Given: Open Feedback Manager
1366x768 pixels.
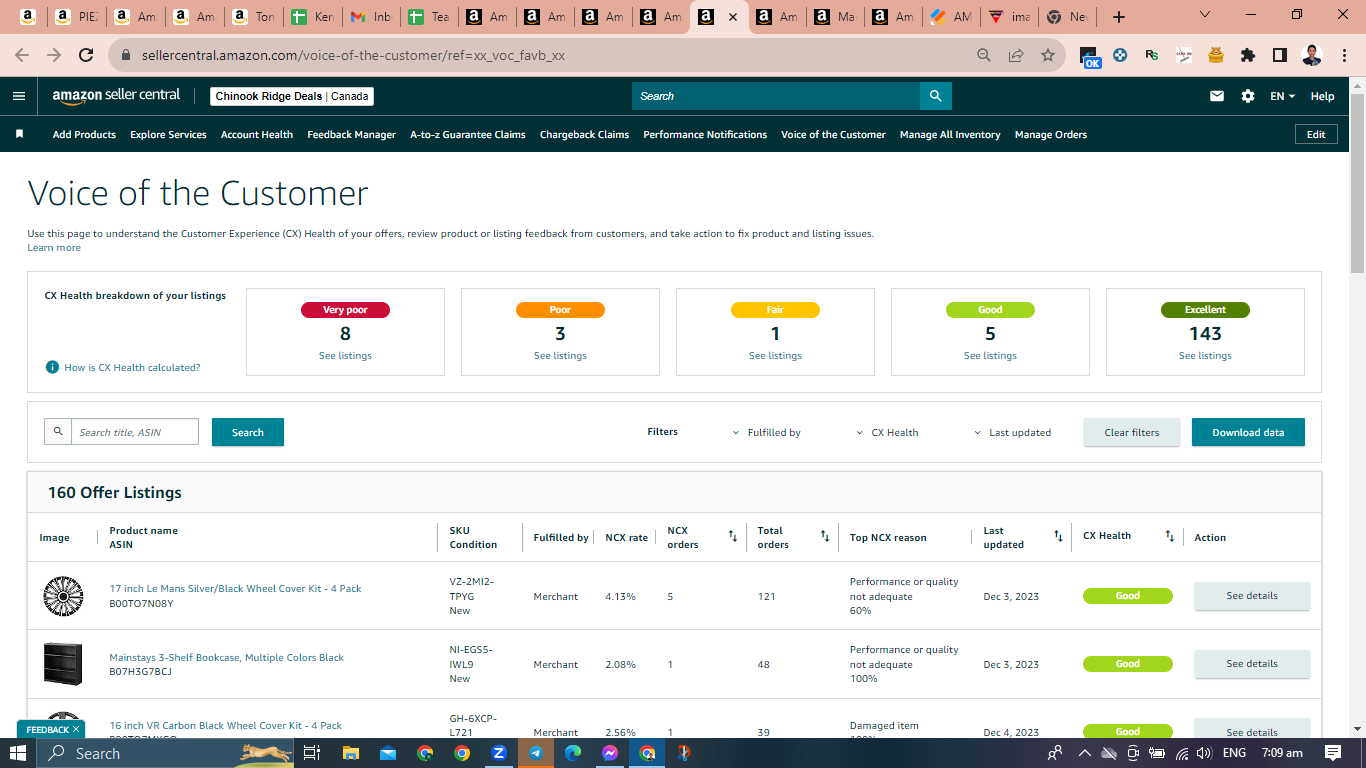Looking at the screenshot, I should [x=351, y=134].
